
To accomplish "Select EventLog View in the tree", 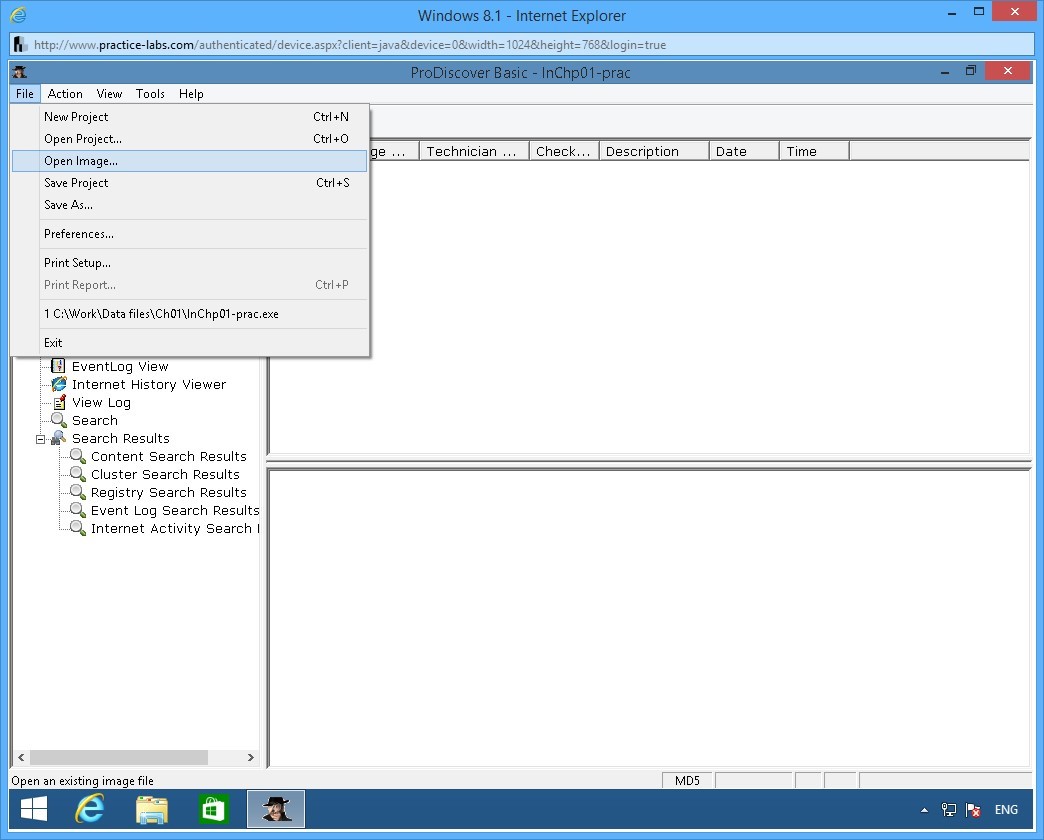I will pos(120,366).
